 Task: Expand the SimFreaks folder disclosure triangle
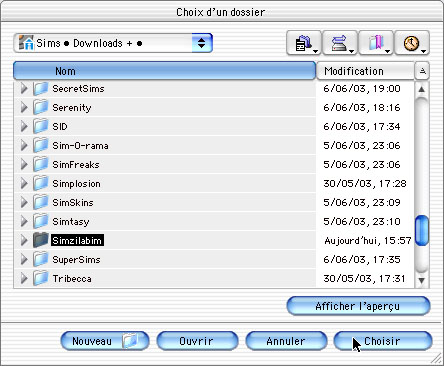coord(24,164)
